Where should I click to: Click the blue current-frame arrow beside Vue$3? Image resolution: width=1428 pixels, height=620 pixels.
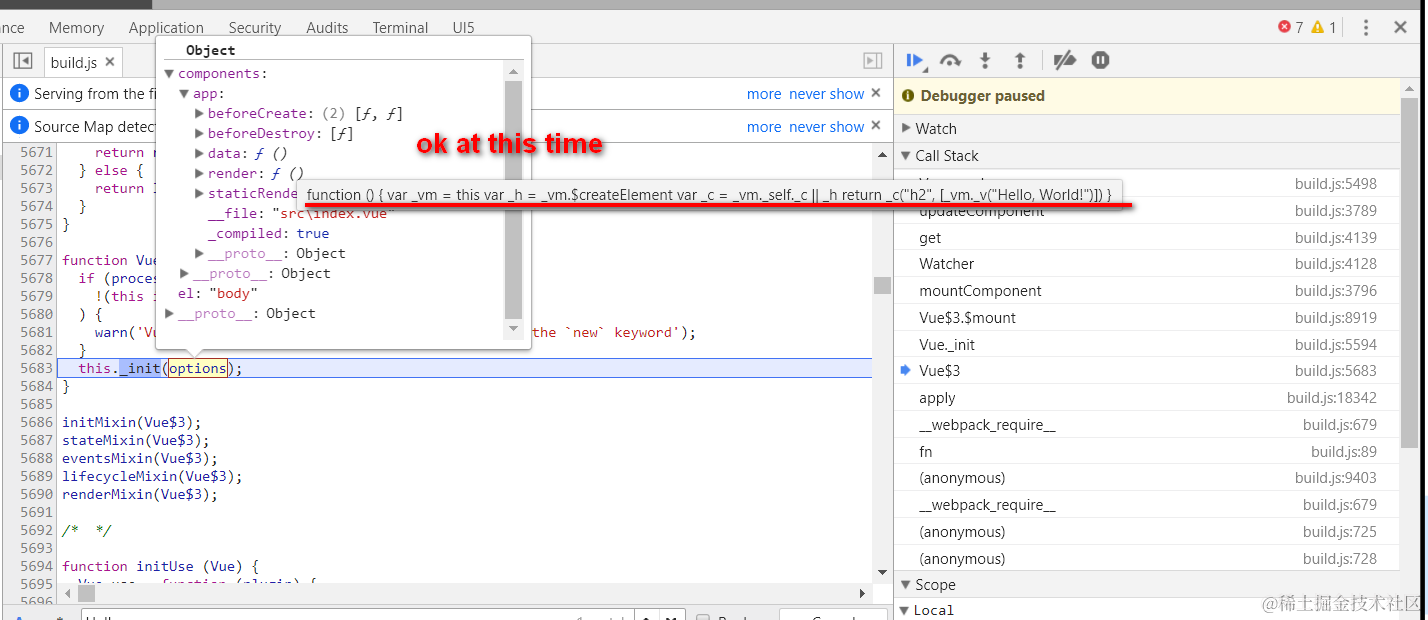click(906, 370)
